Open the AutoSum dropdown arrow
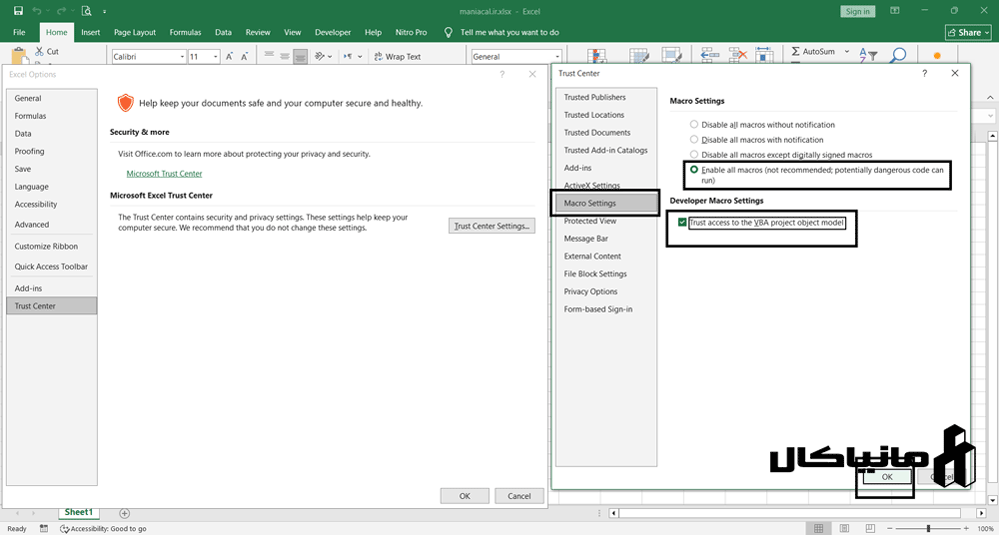This screenshot has width=1000, height=537. [846, 51]
